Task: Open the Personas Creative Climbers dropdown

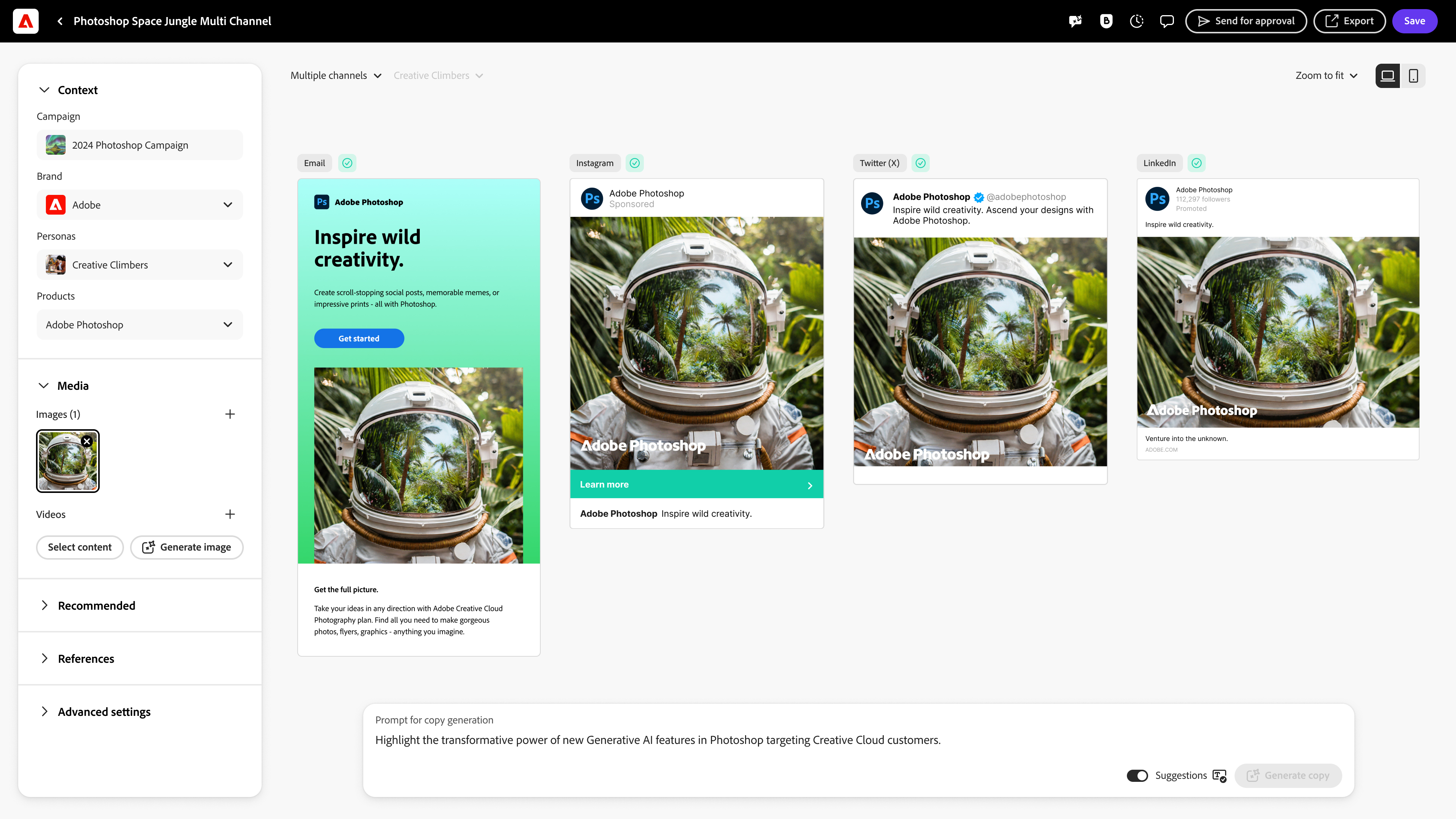Action: [x=140, y=265]
